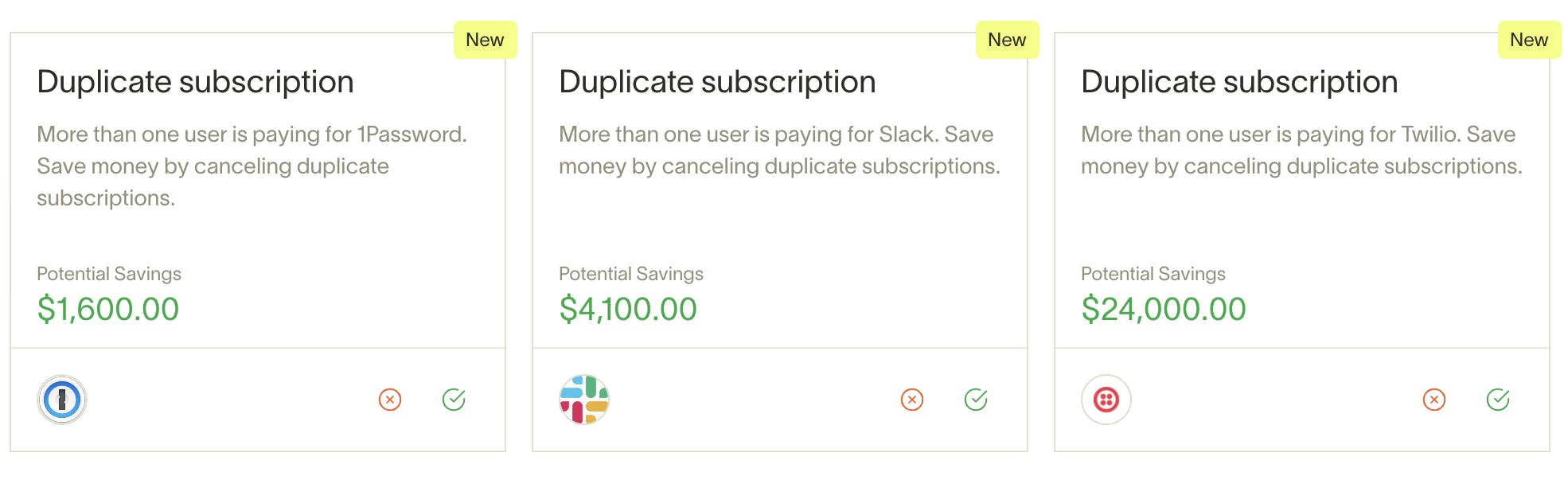Click the Slack card description text

pyautogui.click(x=778, y=150)
